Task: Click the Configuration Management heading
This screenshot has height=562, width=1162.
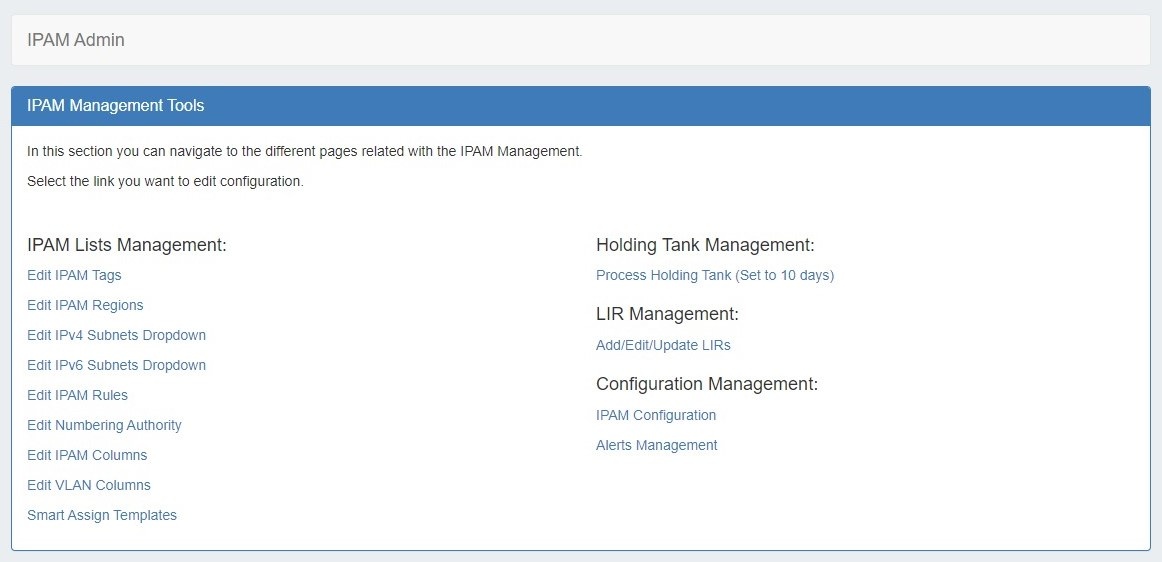Action: (x=706, y=384)
